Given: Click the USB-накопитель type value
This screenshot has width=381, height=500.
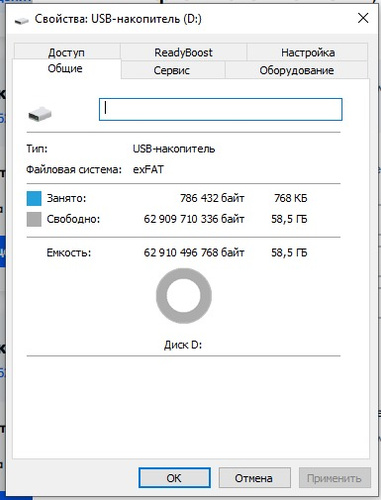Looking at the screenshot, I should (x=174, y=148).
